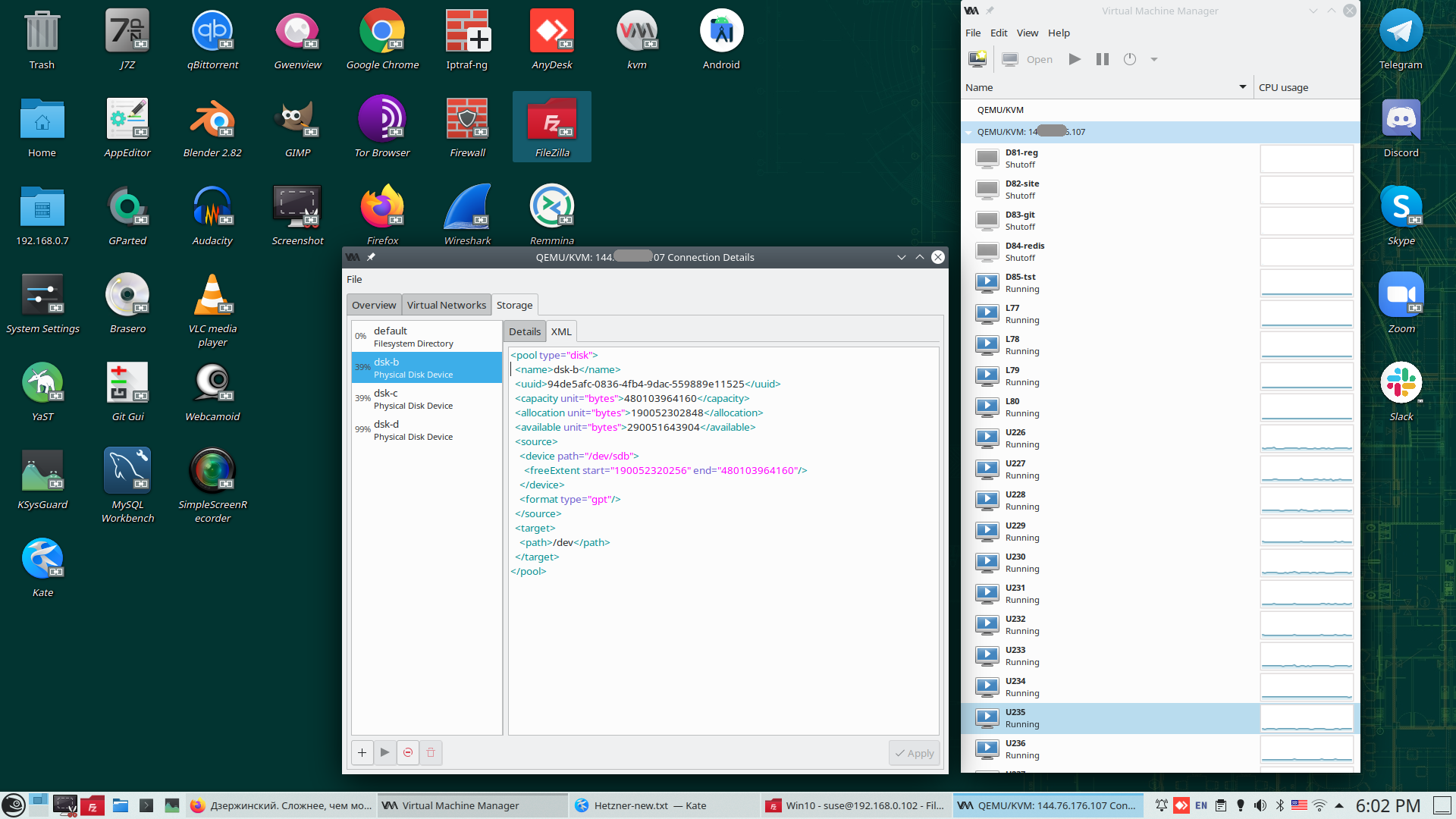Click the new virtual machine toolbar icon
The height and width of the screenshot is (819, 1456).
tap(977, 59)
